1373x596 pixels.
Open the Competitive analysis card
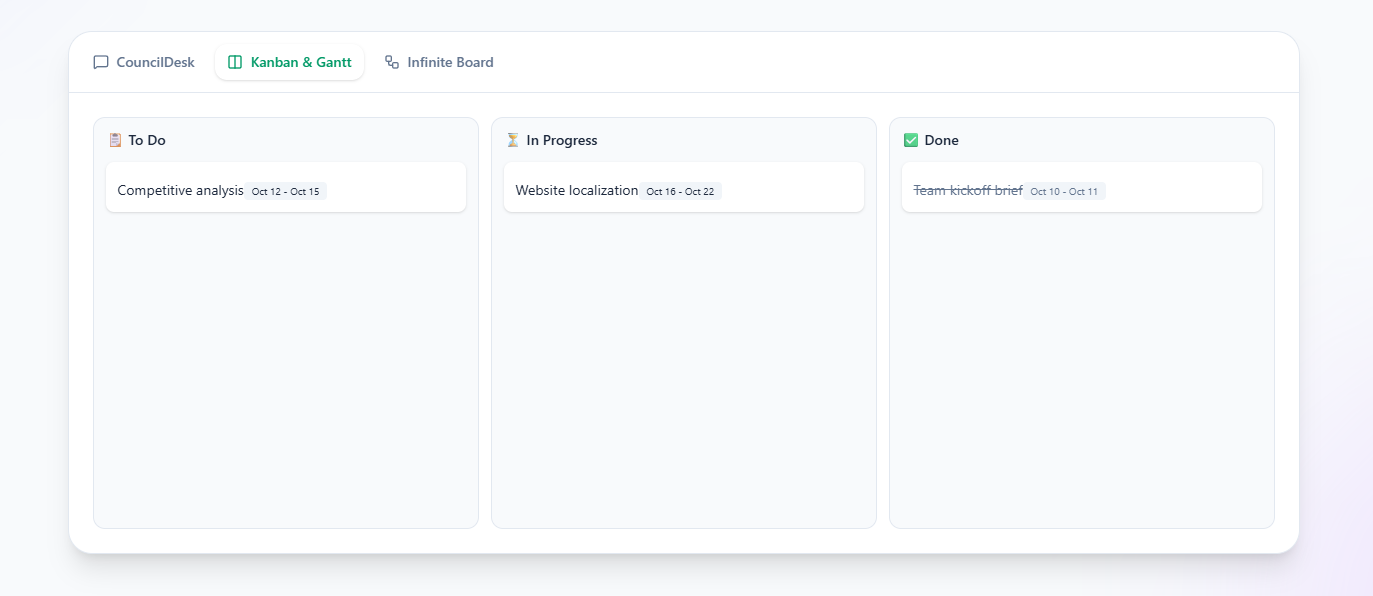pyautogui.click(x=286, y=187)
